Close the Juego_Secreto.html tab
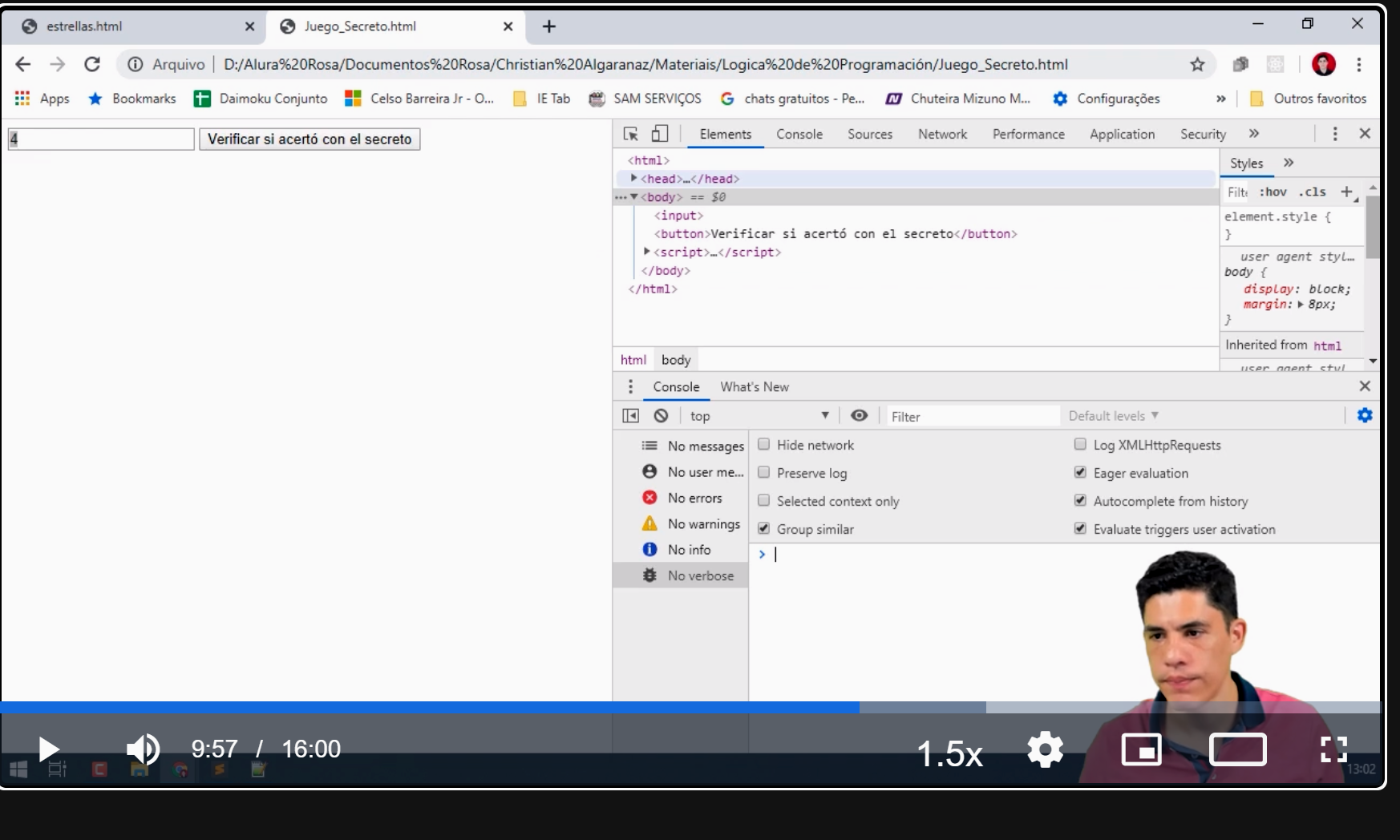 508,26
